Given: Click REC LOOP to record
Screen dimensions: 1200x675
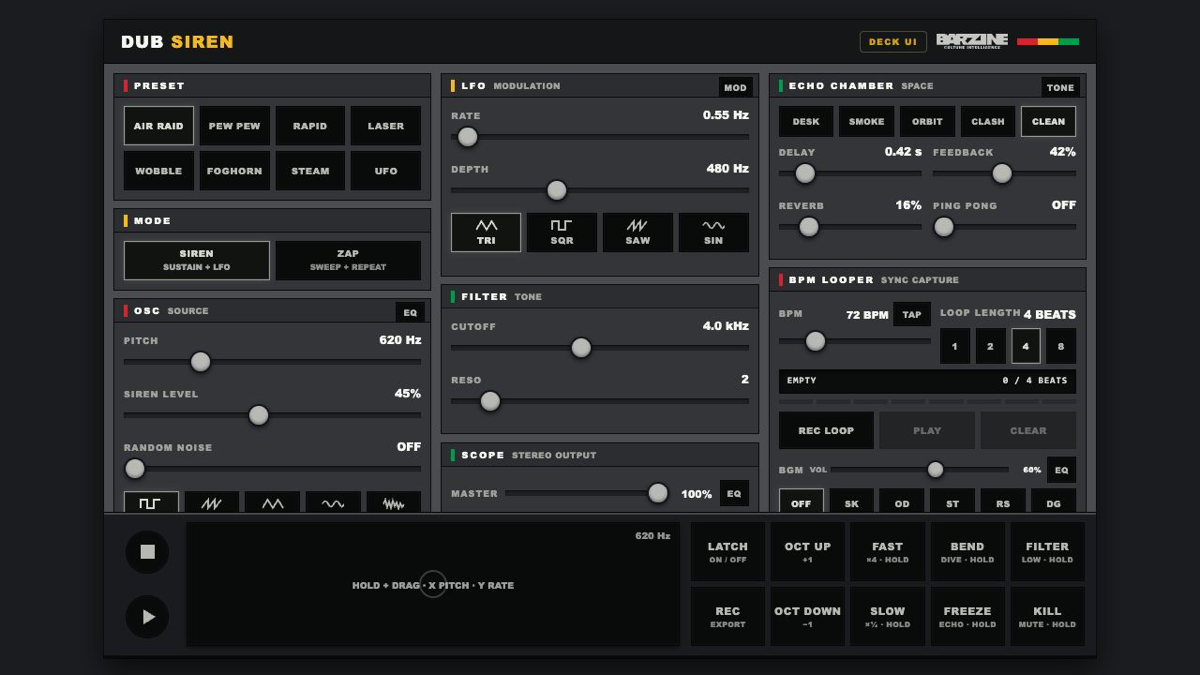Looking at the screenshot, I should [x=826, y=431].
